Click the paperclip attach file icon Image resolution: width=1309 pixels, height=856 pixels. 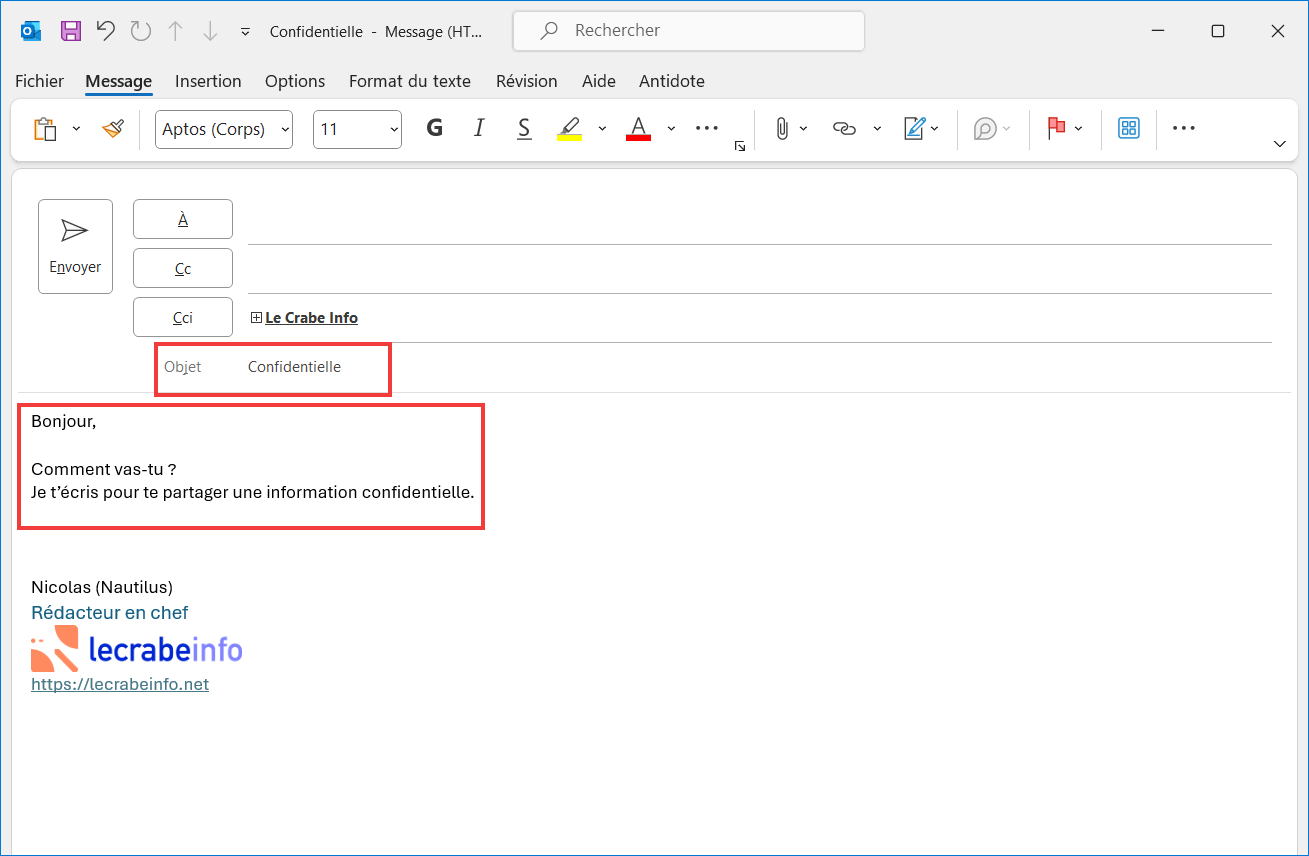coord(782,129)
